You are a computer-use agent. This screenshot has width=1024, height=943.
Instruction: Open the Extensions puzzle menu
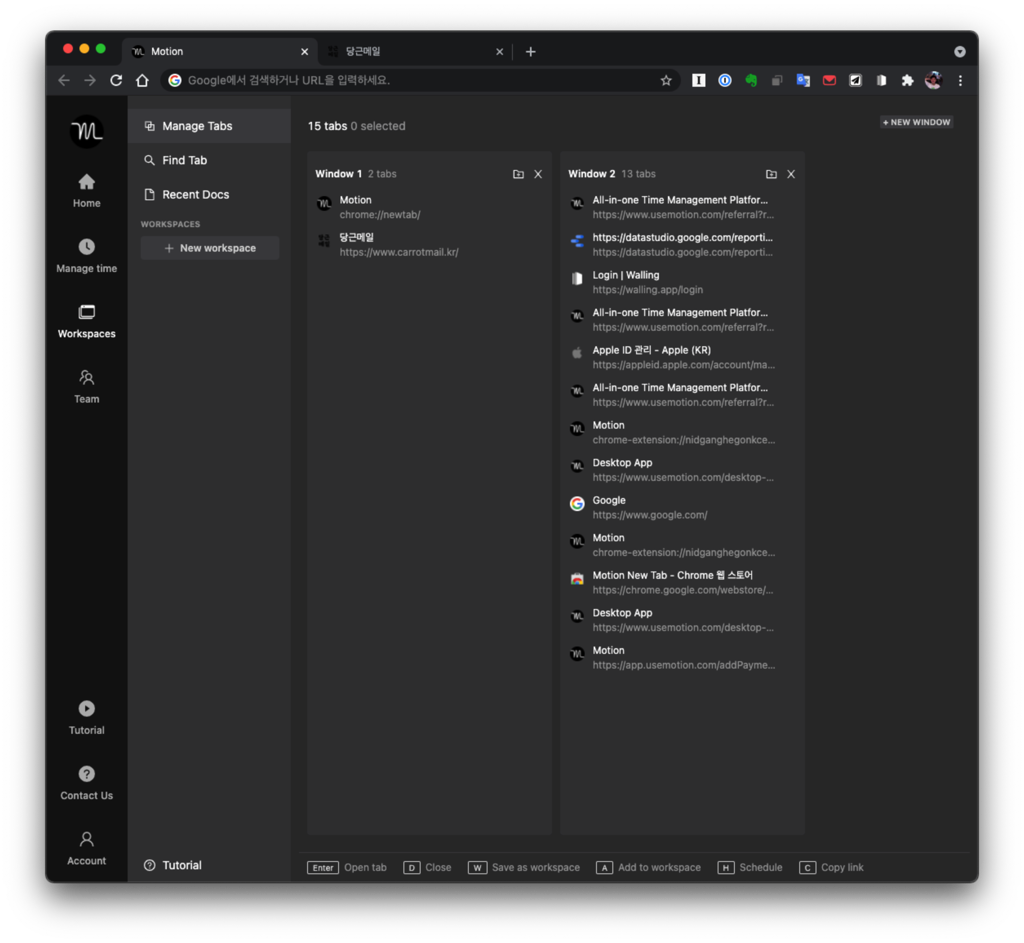[907, 80]
